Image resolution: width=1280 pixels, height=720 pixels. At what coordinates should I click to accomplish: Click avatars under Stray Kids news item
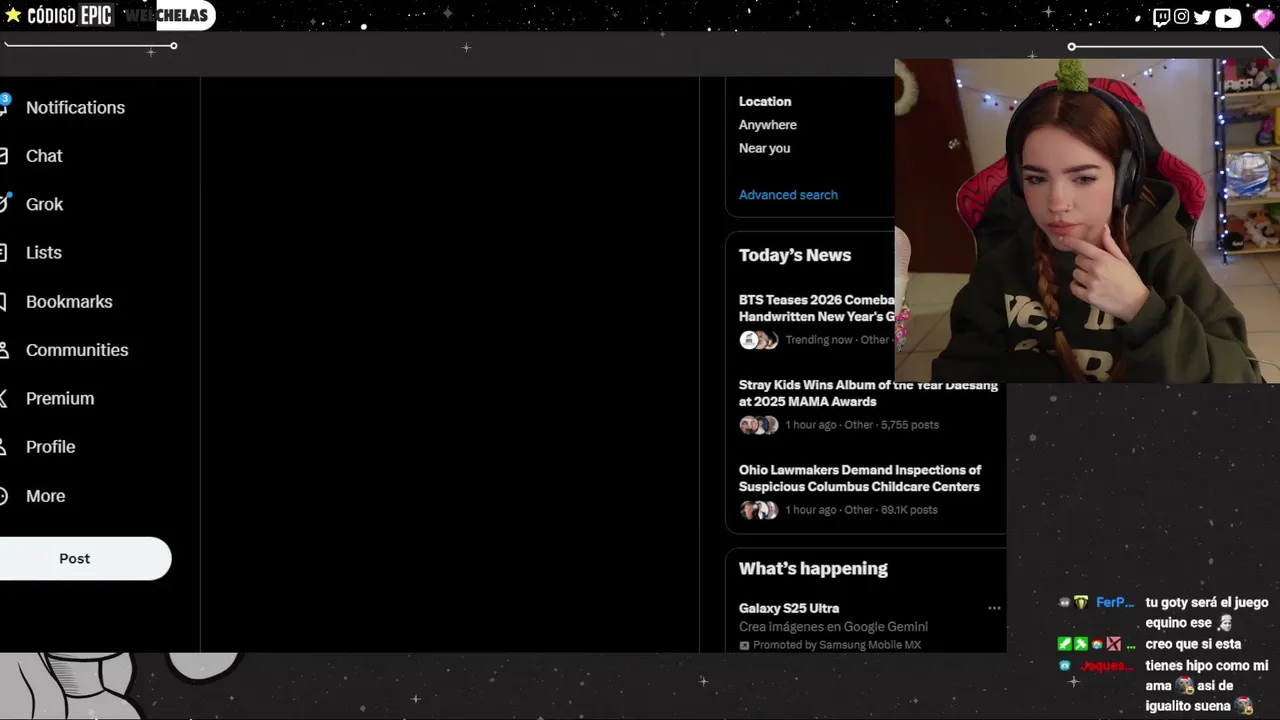point(759,425)
